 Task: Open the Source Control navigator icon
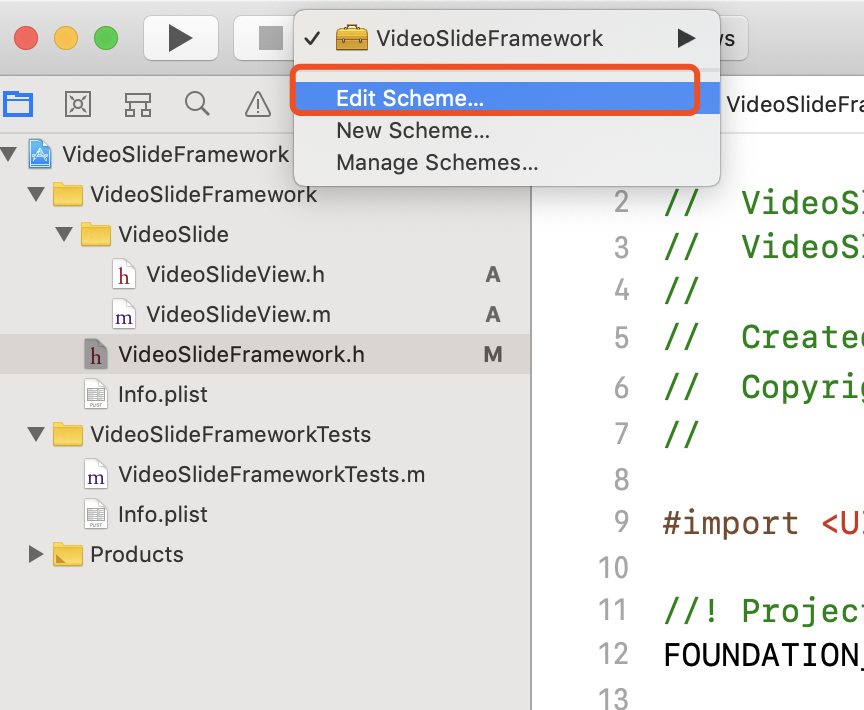point(78,104)
